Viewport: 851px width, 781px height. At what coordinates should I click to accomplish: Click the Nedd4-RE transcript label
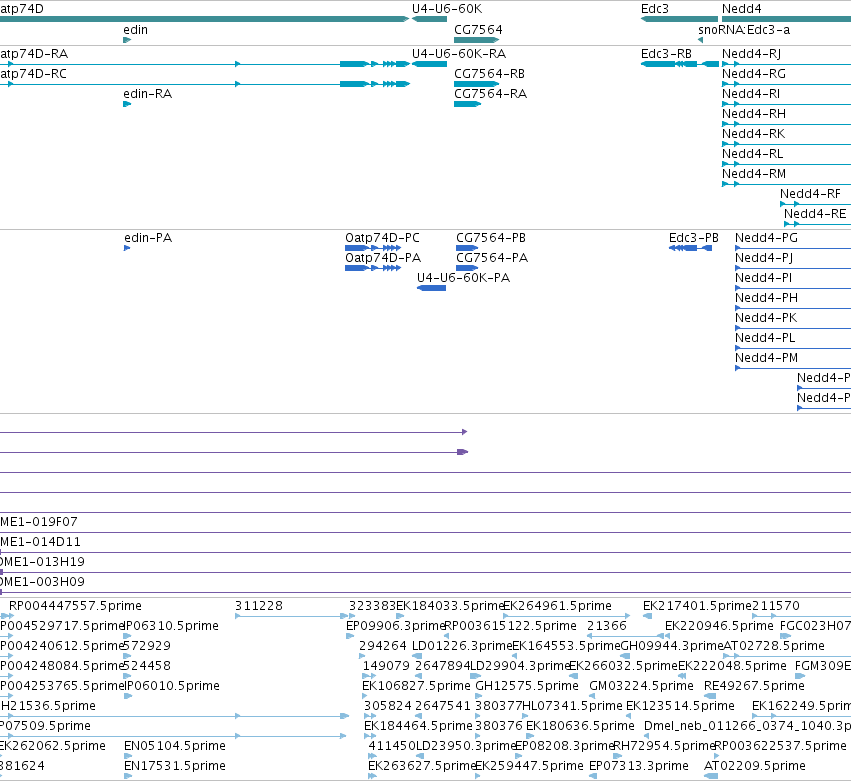pos(815,214)
